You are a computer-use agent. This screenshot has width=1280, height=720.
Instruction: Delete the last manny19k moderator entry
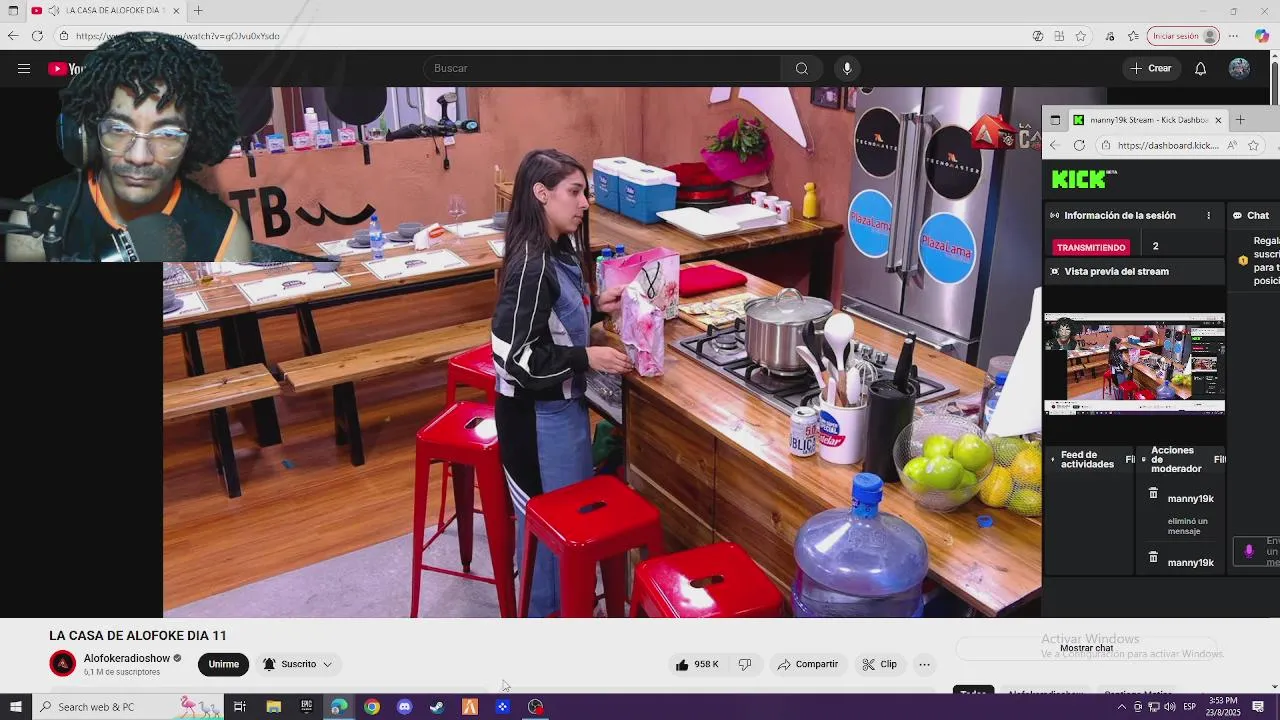click(1153, 557)
